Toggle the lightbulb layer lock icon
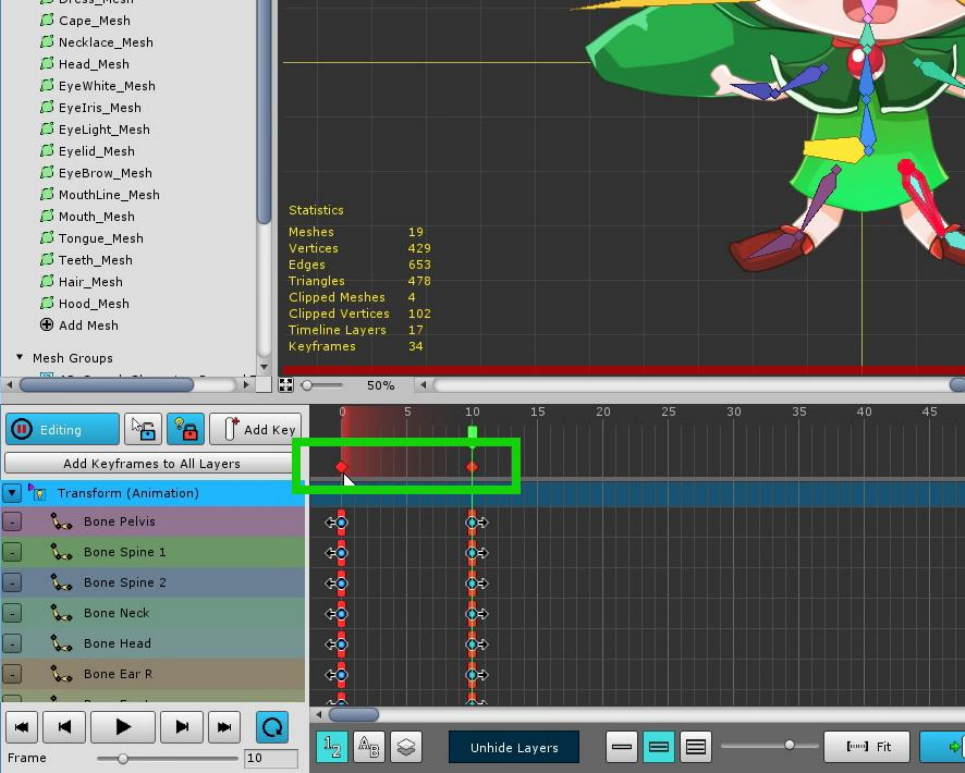965x773 pixels. pyautogui.click(x=185, y=429)
